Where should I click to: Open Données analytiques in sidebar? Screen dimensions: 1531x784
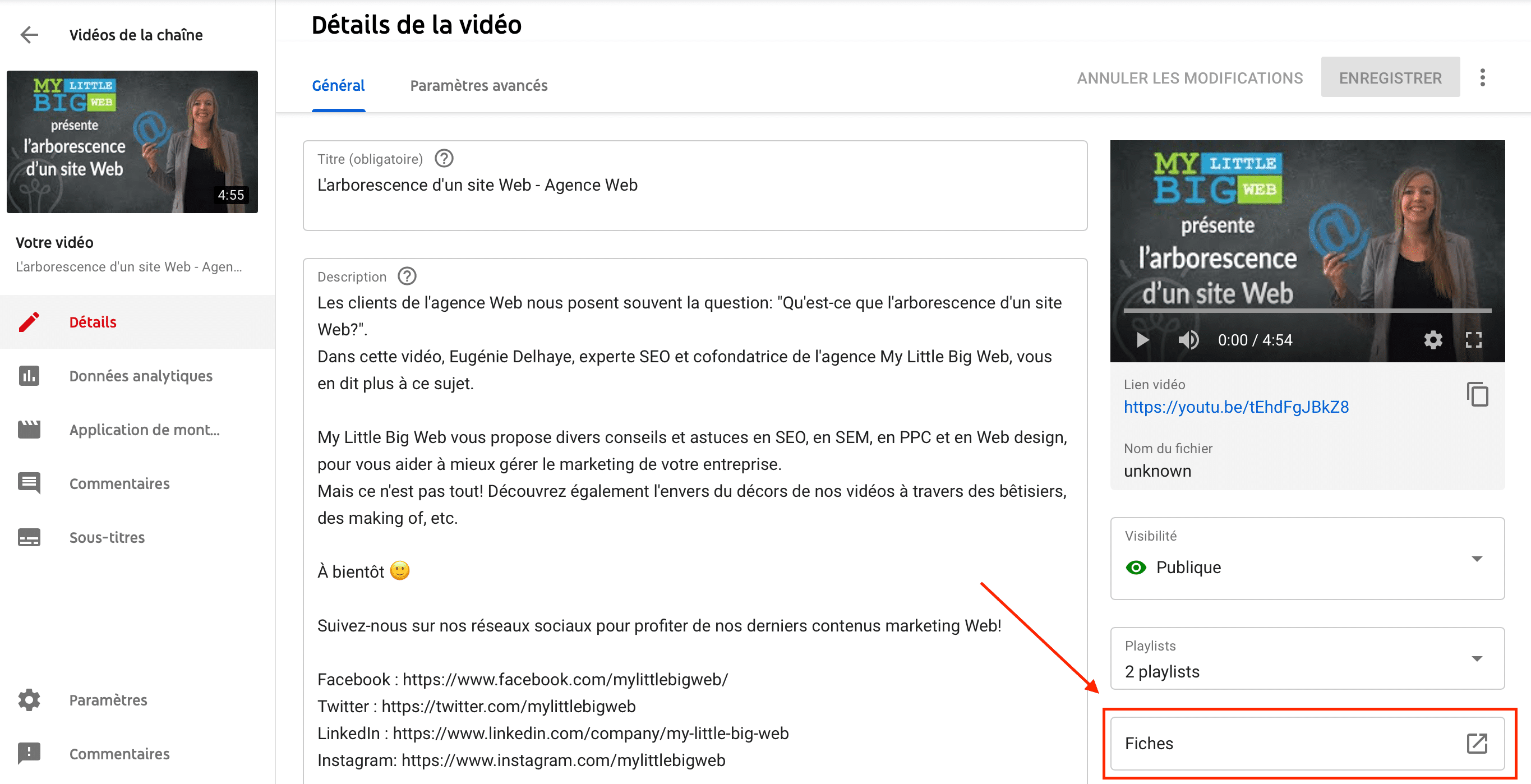pos(140,376)
